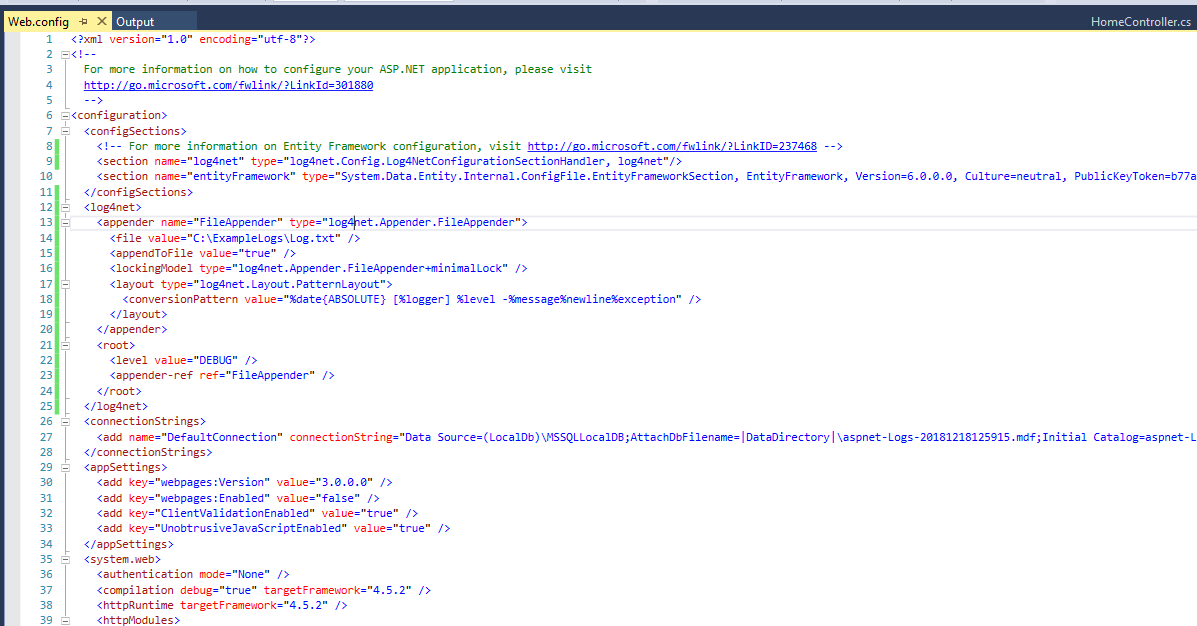Collapse the PatternLayout layout element
The height and width of the screenshot is (626, 1197).
pyautogui.click(x=63, y=283)
